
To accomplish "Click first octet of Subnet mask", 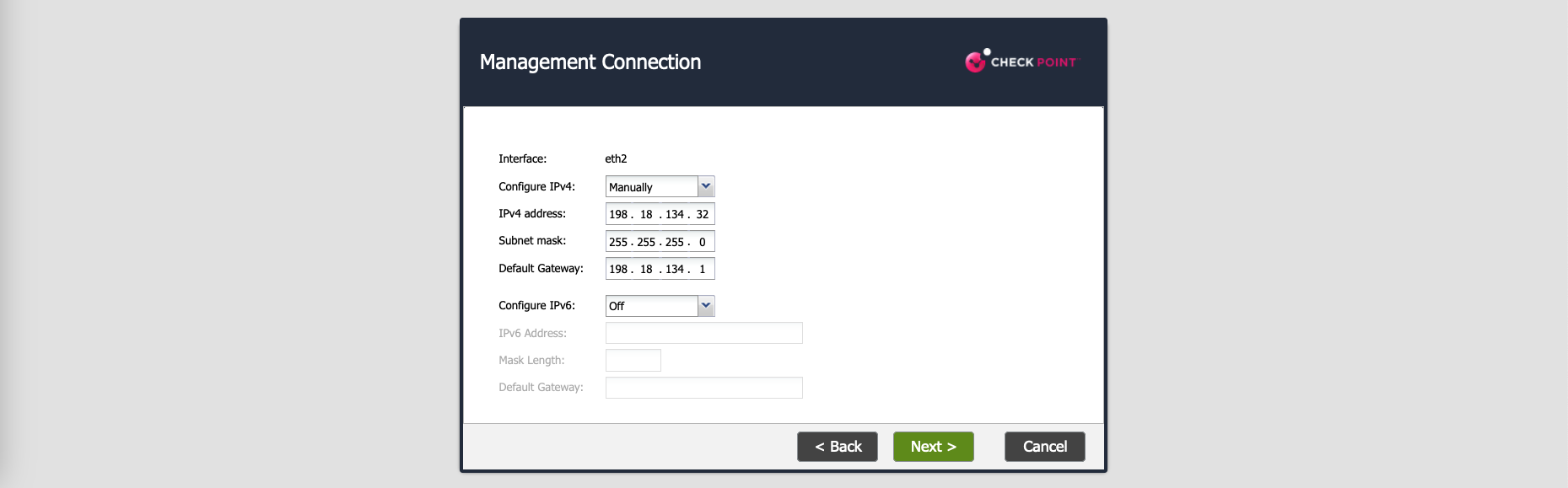I will coord(618,242).
